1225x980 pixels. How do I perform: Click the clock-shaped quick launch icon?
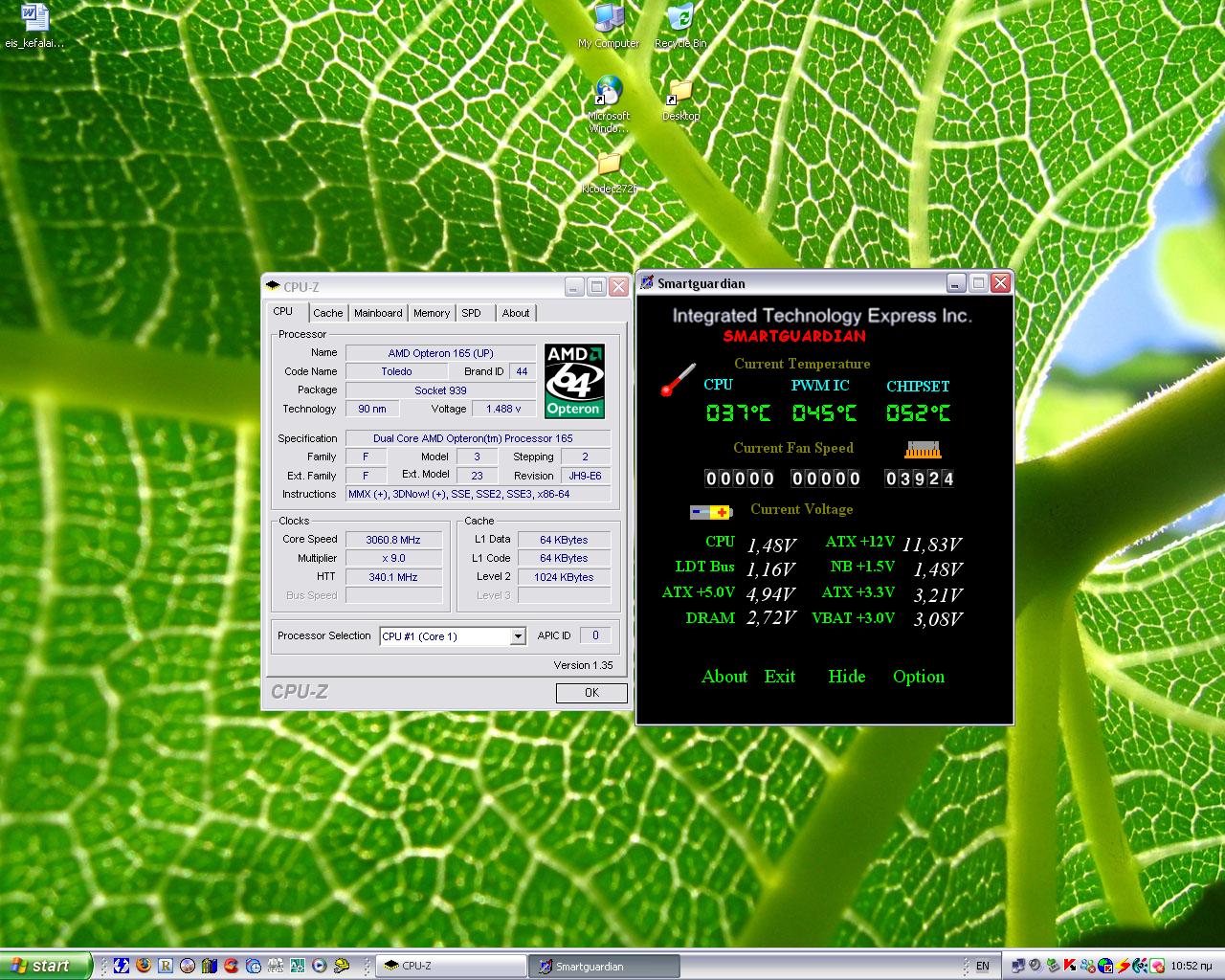point(254,966)
